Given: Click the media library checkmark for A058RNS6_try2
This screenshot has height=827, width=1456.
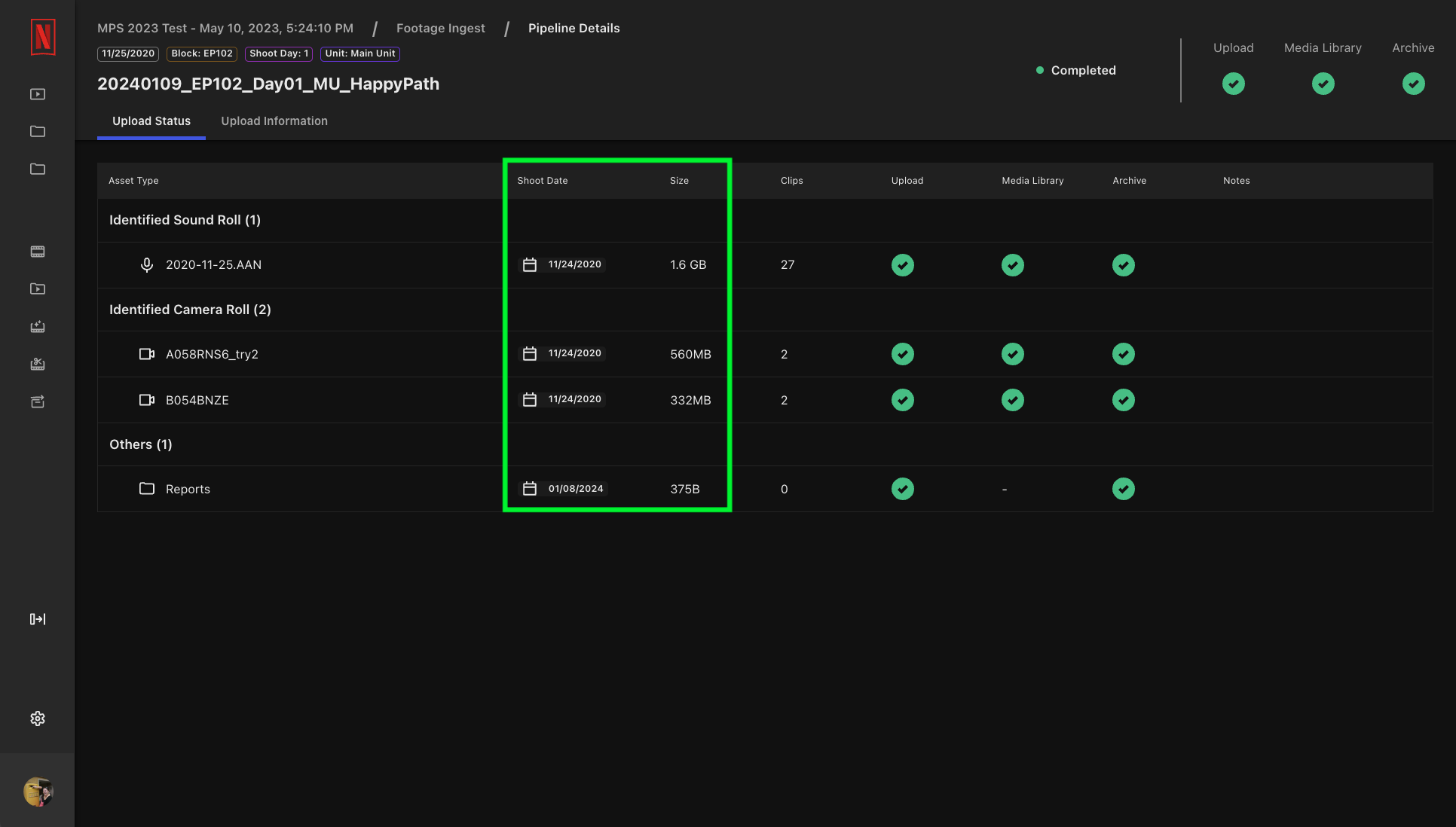Looking at the screenshot, I should coord(1012,353).
